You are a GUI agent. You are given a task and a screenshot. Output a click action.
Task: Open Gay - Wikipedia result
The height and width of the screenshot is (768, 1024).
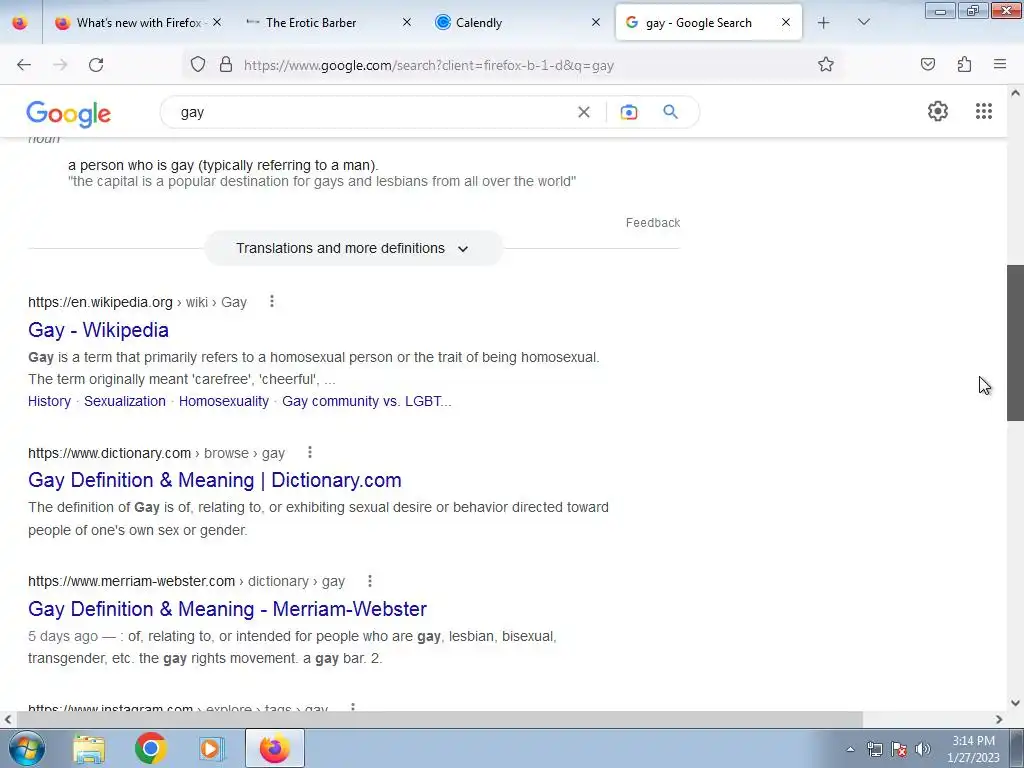[99, 330]
